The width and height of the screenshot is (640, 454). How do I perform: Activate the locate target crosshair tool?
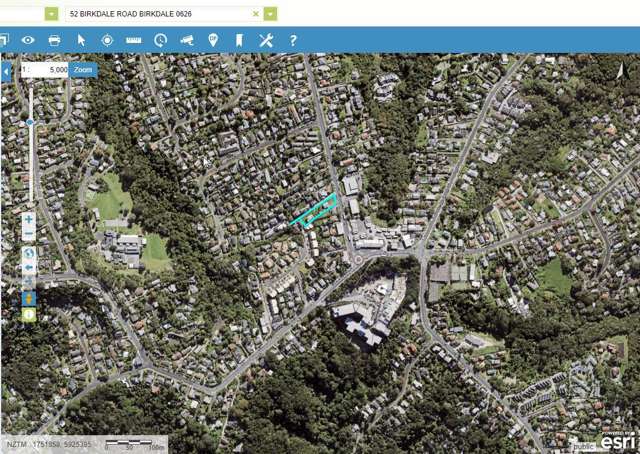click(107, 40)
